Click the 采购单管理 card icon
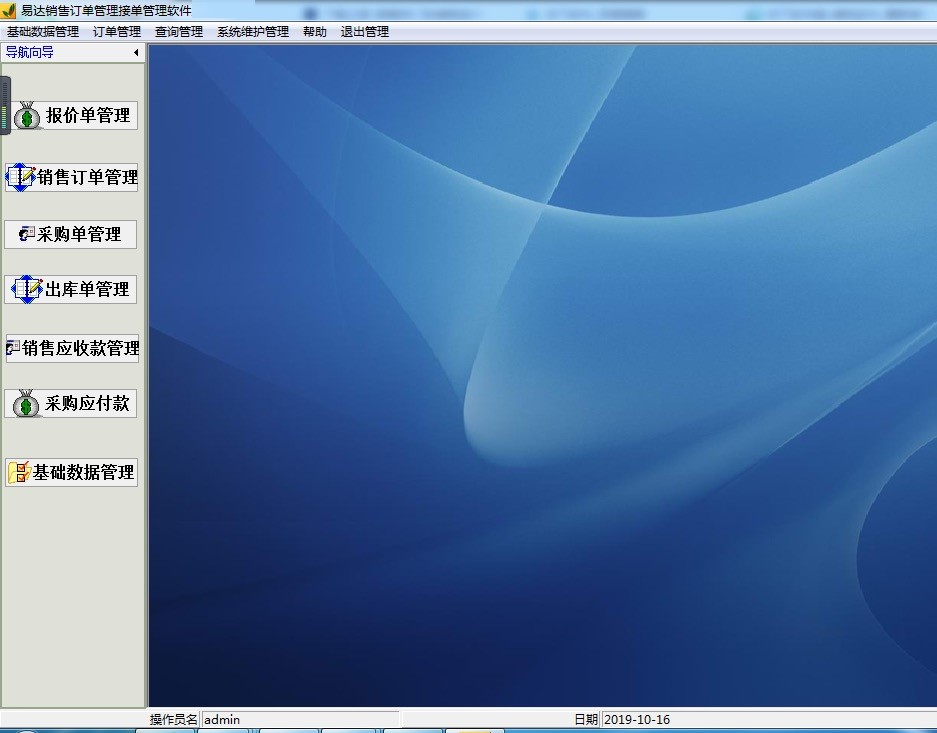The image size is (937, 733). click(x=27, y=234)
